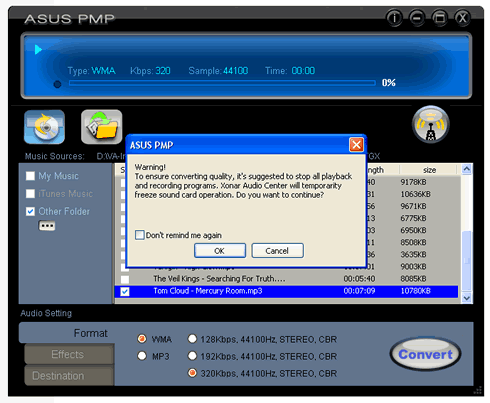Enable Don't remind me again checkbox
Screen dimensions: 490x403
[x=140, y=235]
